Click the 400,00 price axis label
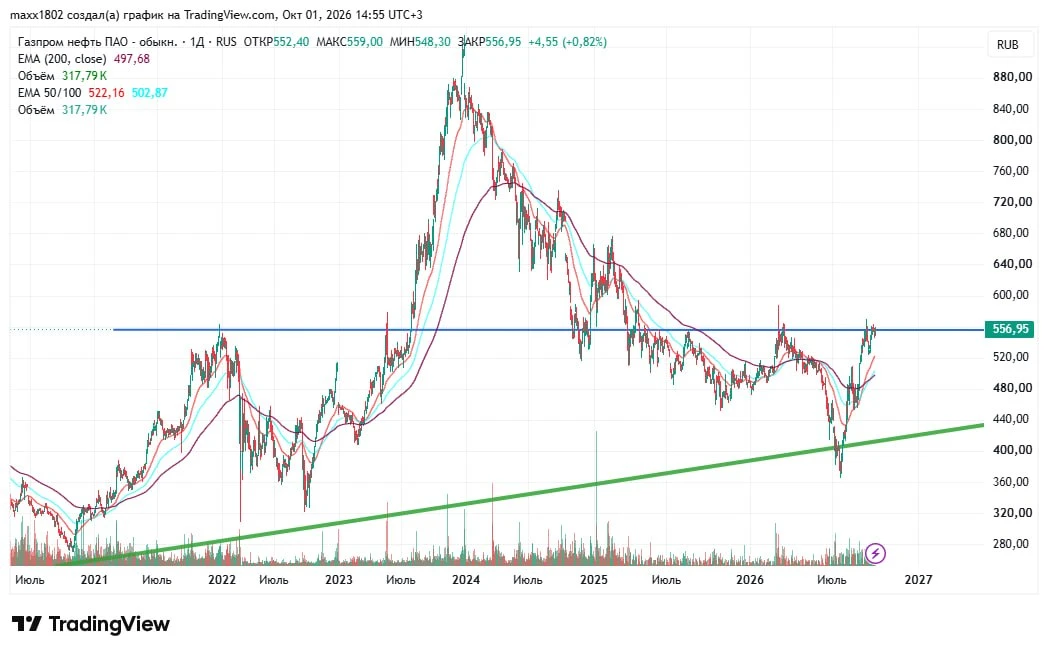 [x=1012, y=450]
